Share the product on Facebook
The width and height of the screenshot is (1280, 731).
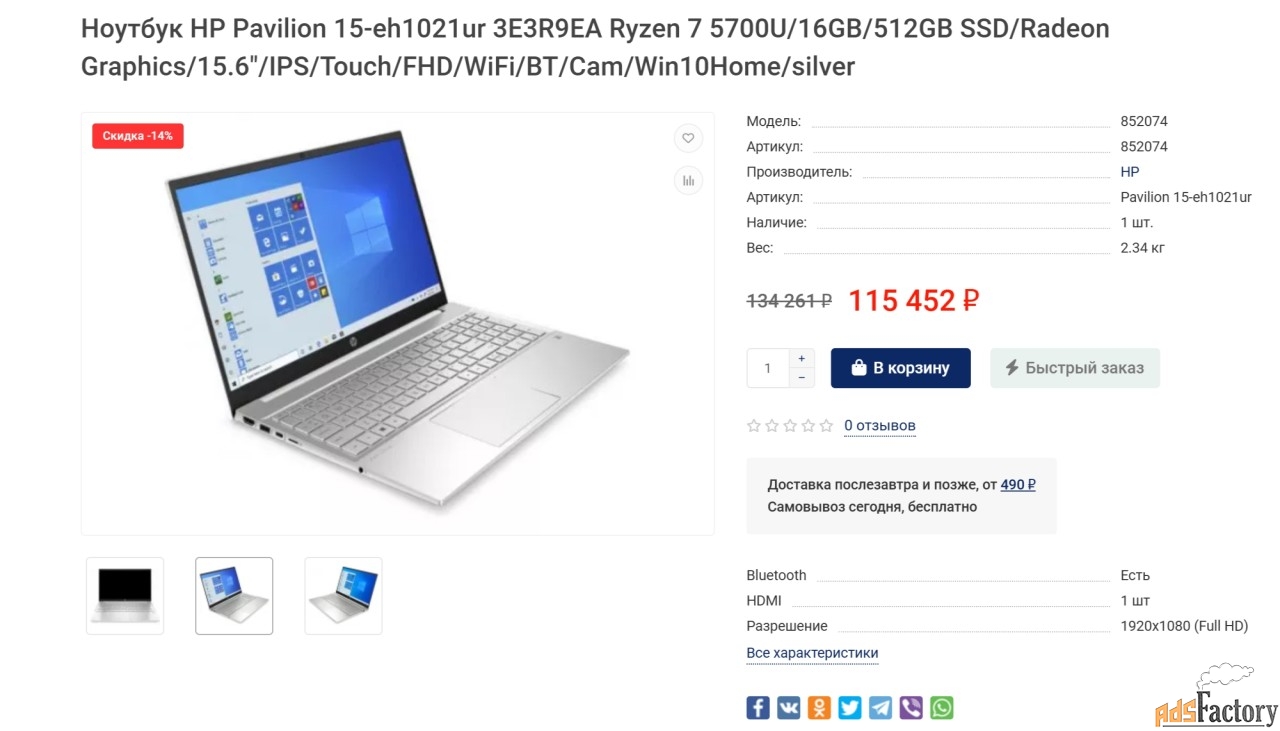tap(758, 708)
